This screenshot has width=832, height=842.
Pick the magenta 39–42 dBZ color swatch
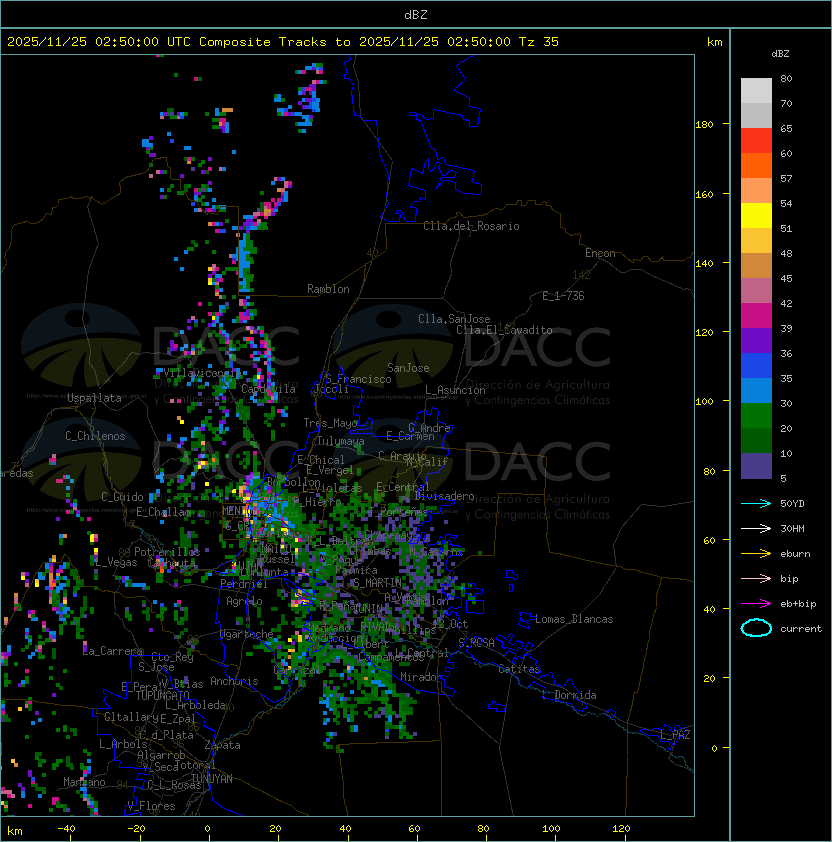[x=756, y=316]
